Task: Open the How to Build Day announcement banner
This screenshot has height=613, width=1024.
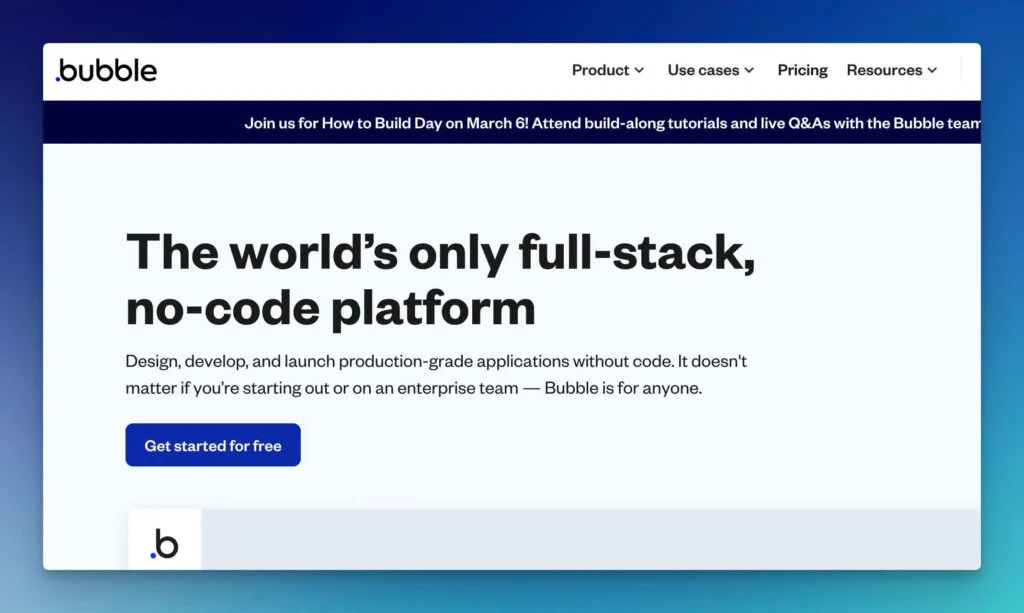Action: click(512, 123)
